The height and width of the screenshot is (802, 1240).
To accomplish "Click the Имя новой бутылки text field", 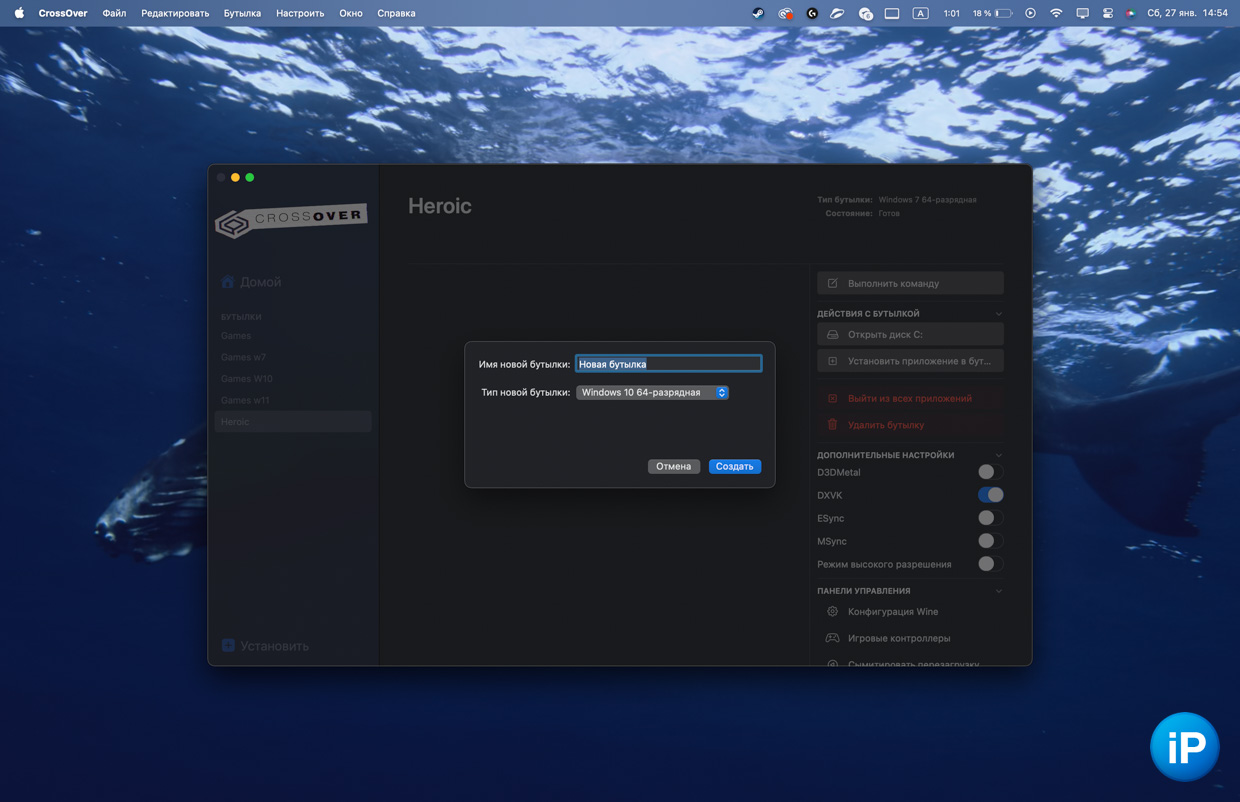I will [668, 364].
